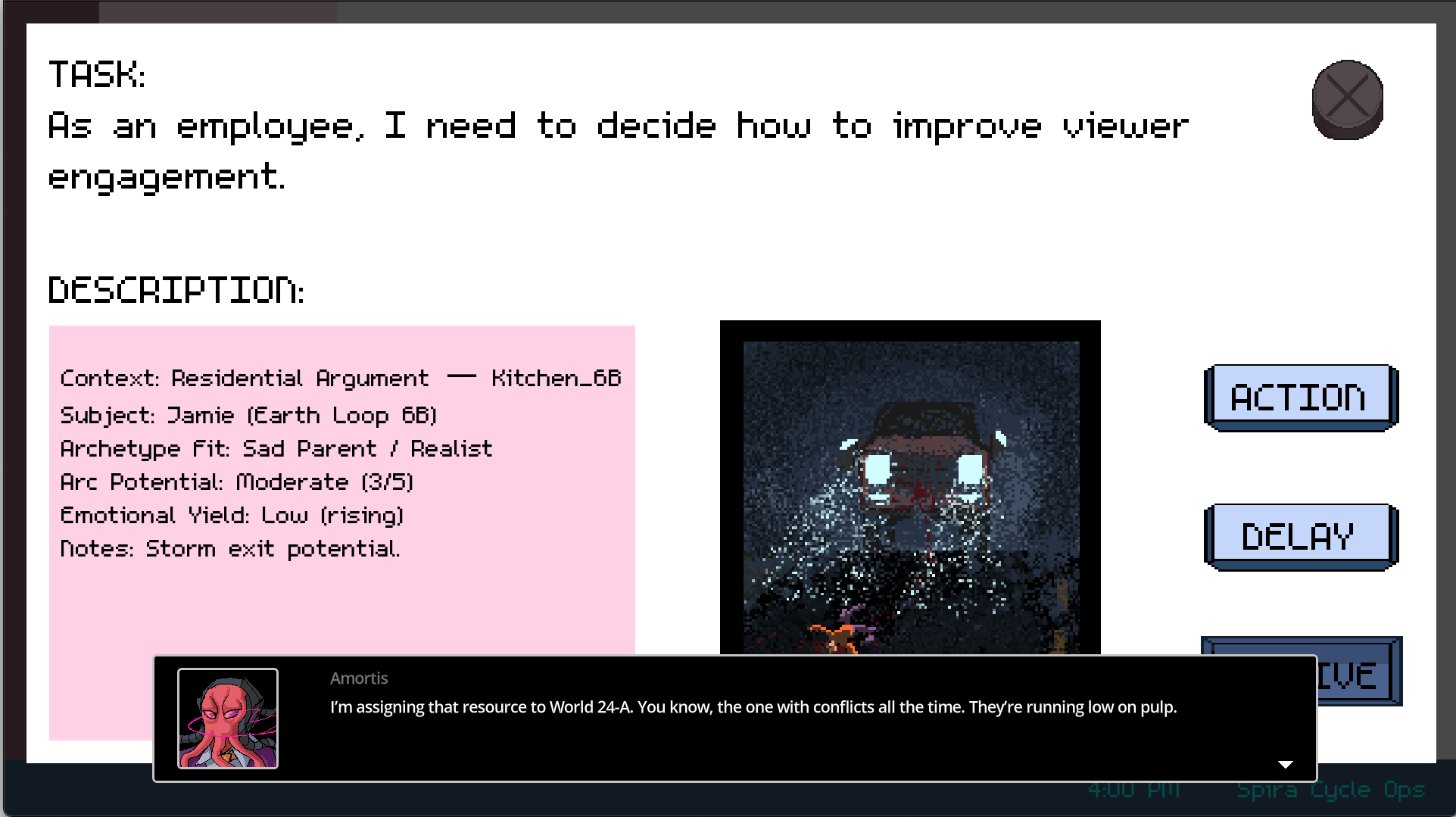This screenshot has height=817, width=1456.
Task: Click the DESCRIPTION heading
Action: point(176,290)
